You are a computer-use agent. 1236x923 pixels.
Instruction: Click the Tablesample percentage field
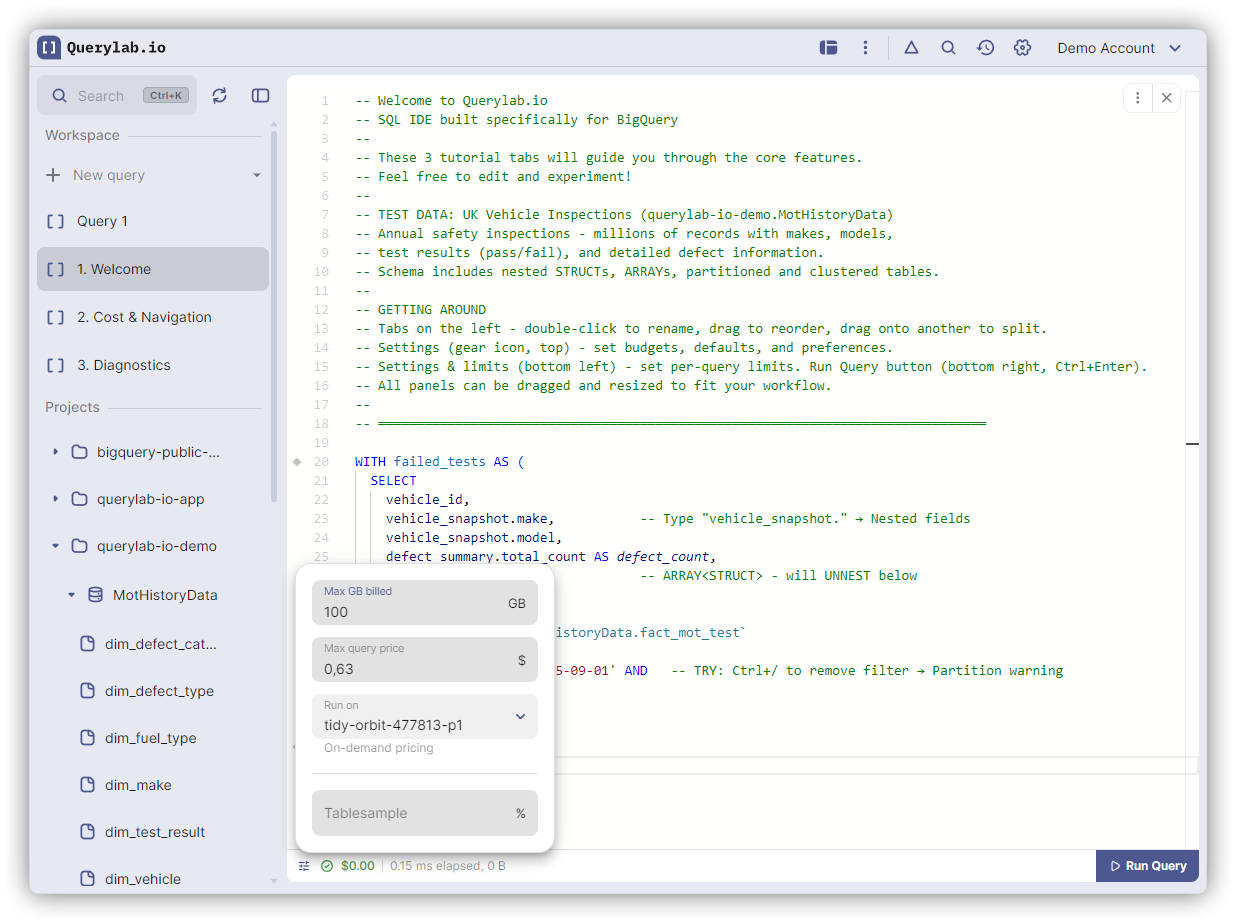click(412, 813)
